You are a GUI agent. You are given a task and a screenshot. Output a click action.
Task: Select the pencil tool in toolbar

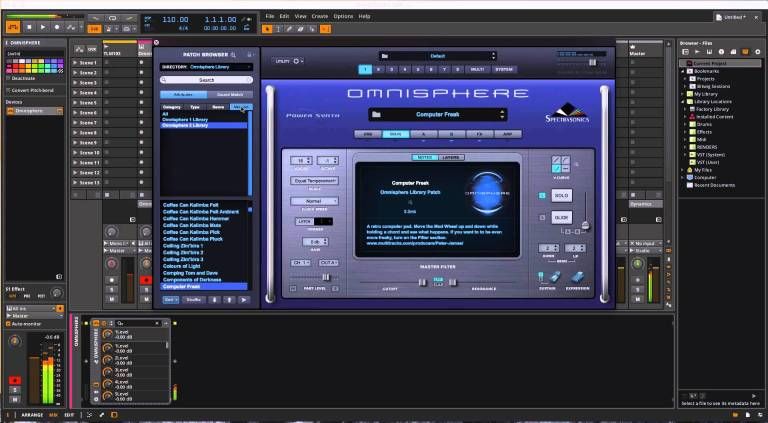(x=289, y=29)
